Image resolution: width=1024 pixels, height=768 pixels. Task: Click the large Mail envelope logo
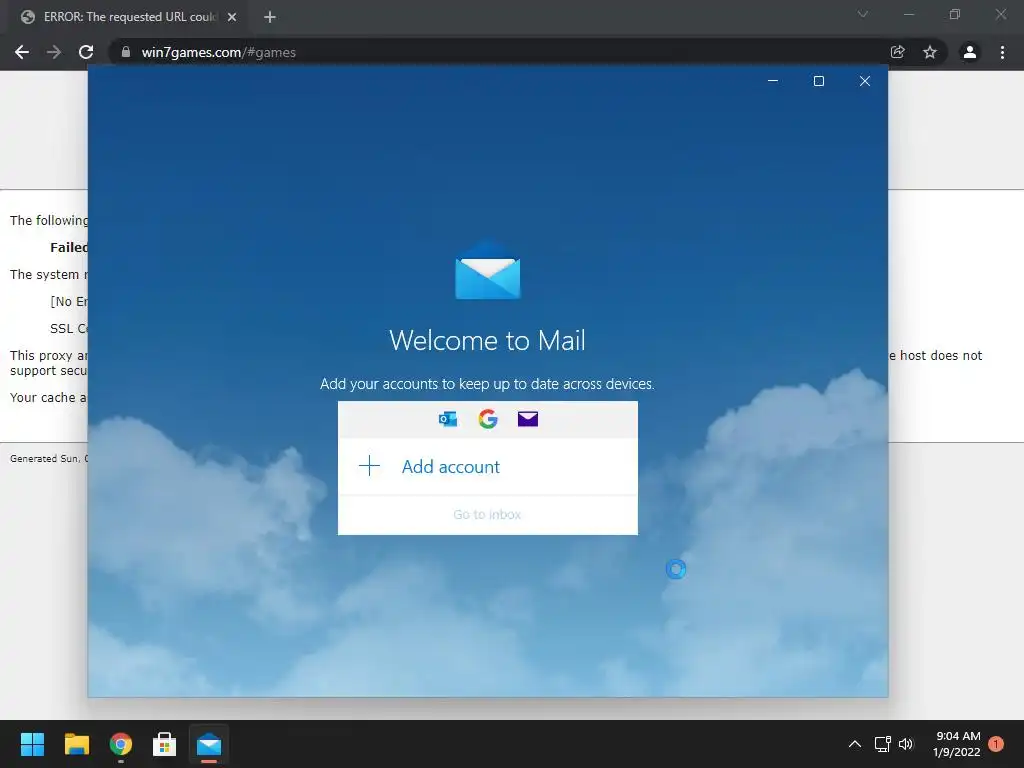pos(488,270)
